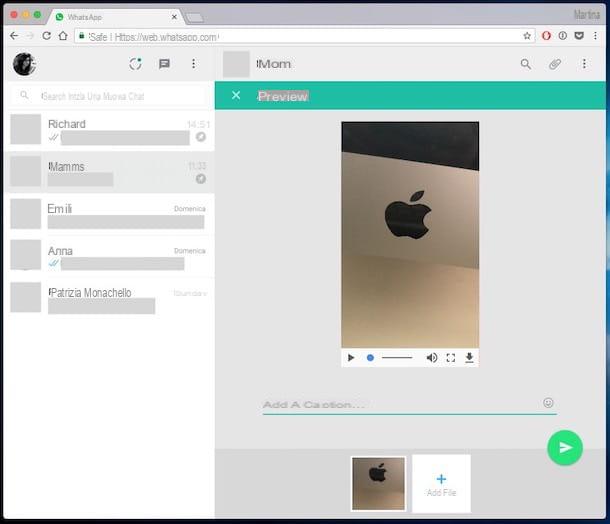The image size is (610, 524).
Task: Open a new browser tab
Action: tap(194, 18)
